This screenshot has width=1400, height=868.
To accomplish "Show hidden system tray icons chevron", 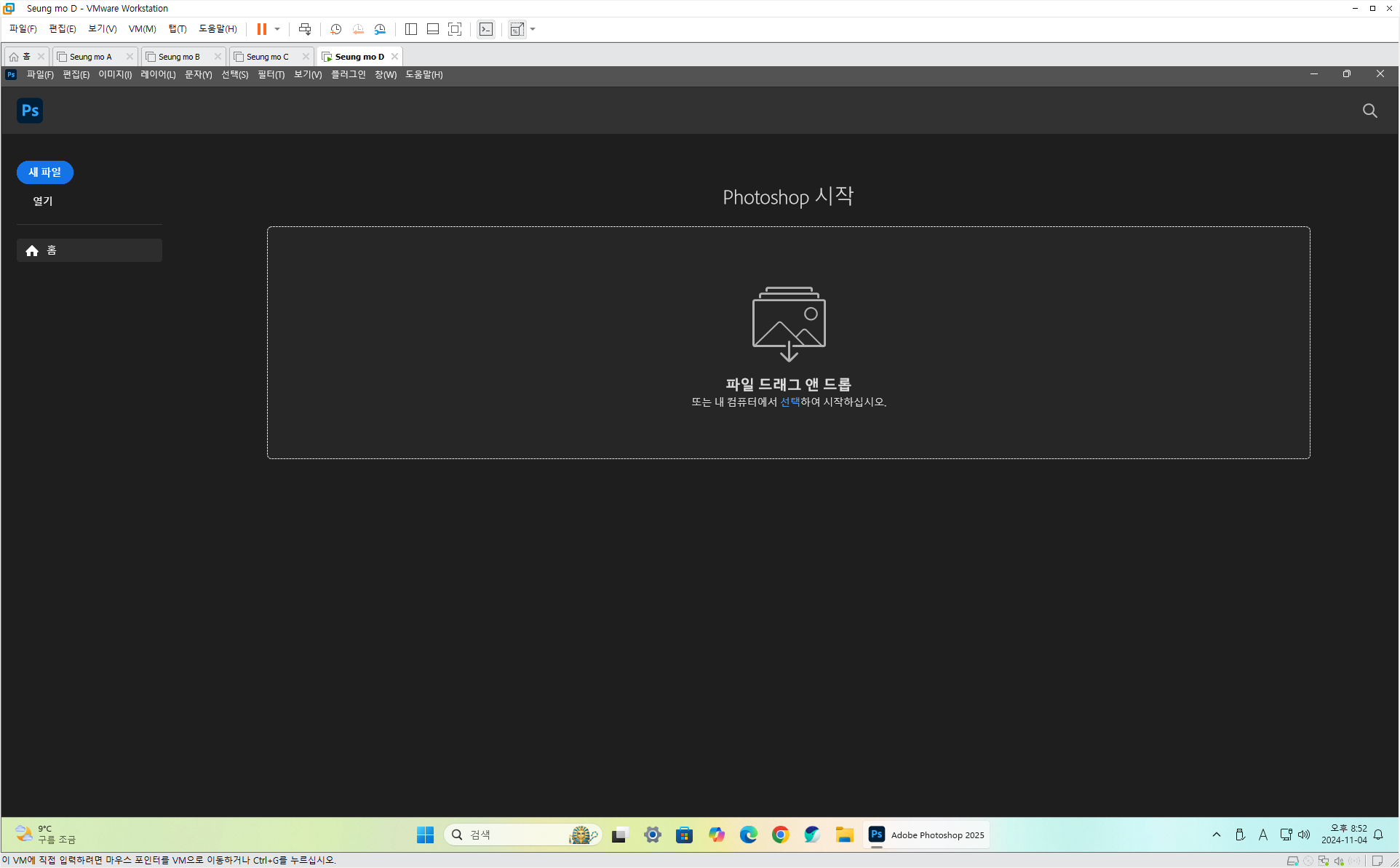I will point(1216,835).
